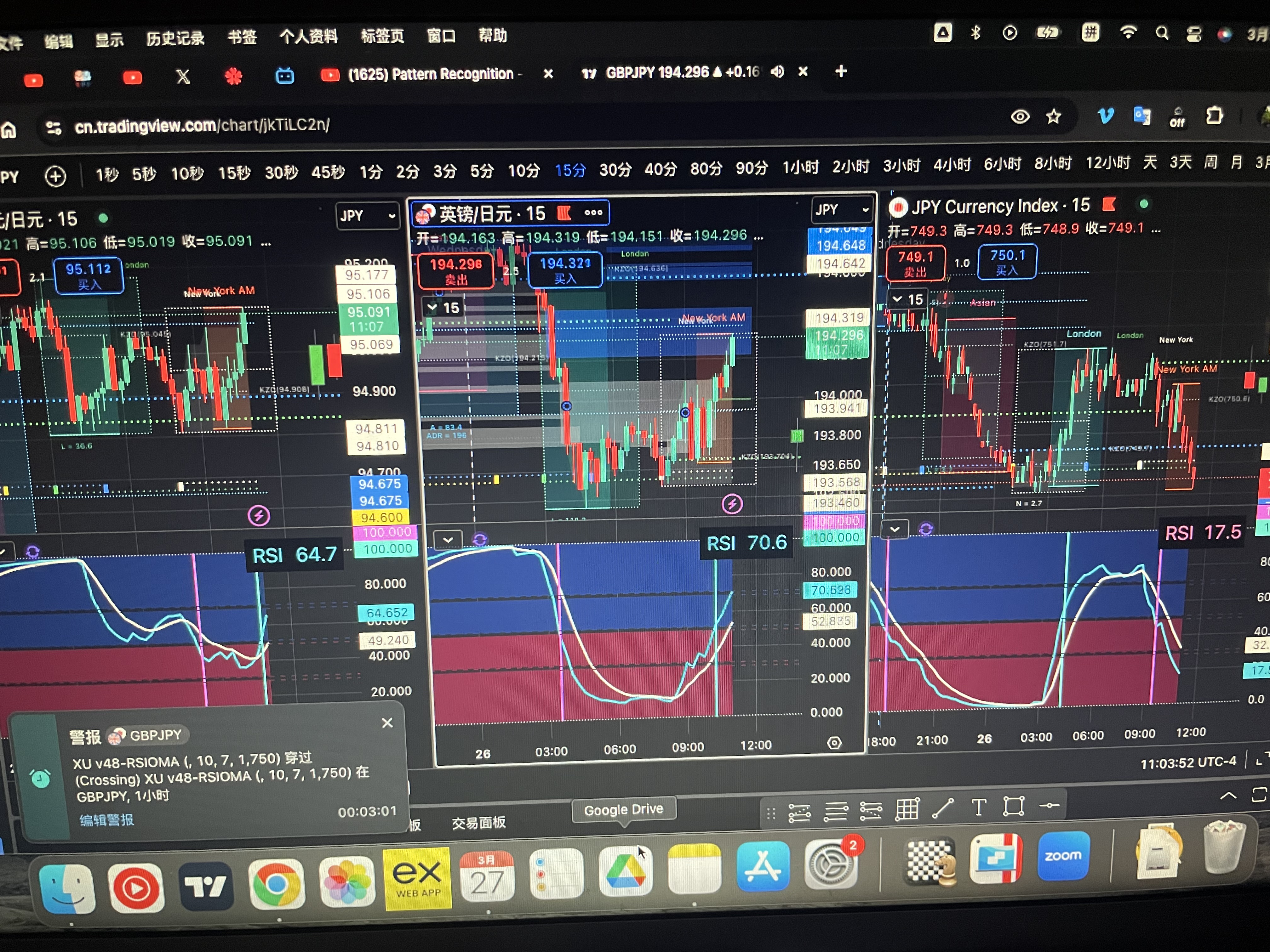Select the horizontal line drawing tool
This screenshot has height=952, width=1270.
pos(1049,805)
